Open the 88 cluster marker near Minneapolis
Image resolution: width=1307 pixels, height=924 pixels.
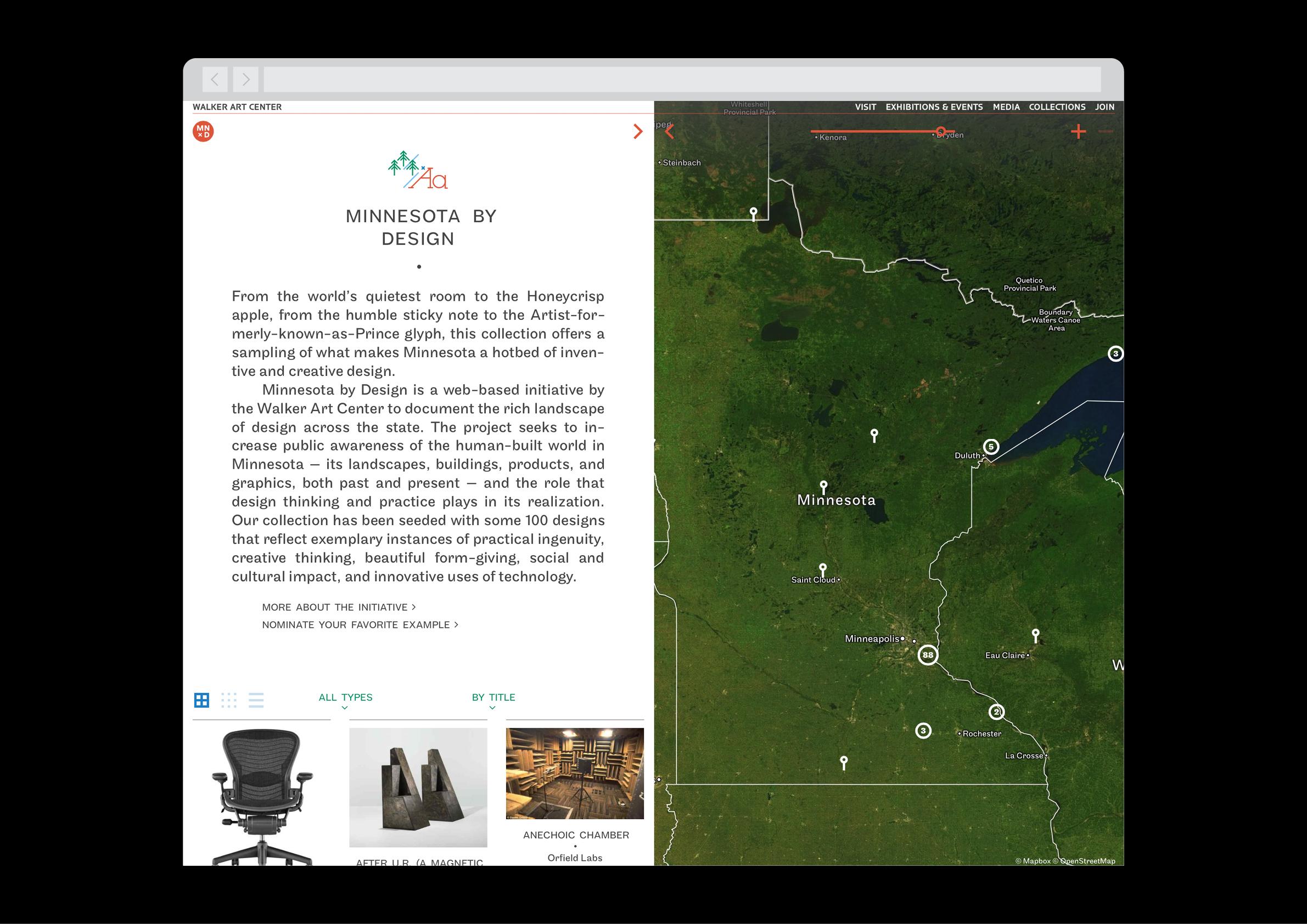click(928, 655)
